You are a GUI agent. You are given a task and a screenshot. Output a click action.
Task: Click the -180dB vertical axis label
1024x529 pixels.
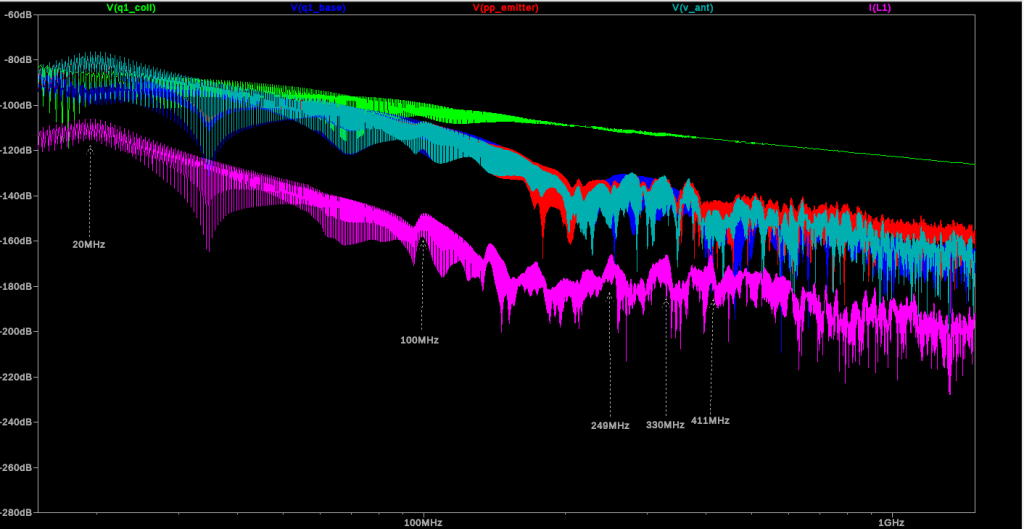click(16, 287)
